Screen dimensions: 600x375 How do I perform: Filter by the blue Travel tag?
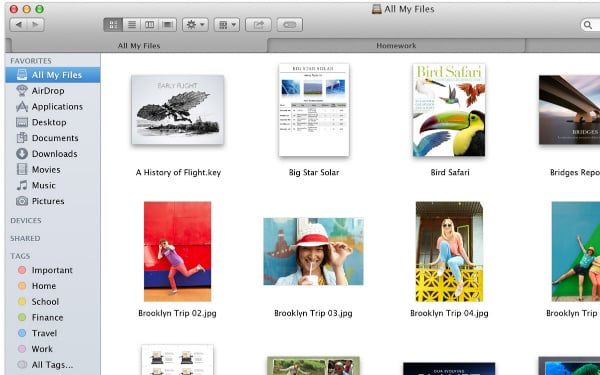coord(53,333)
